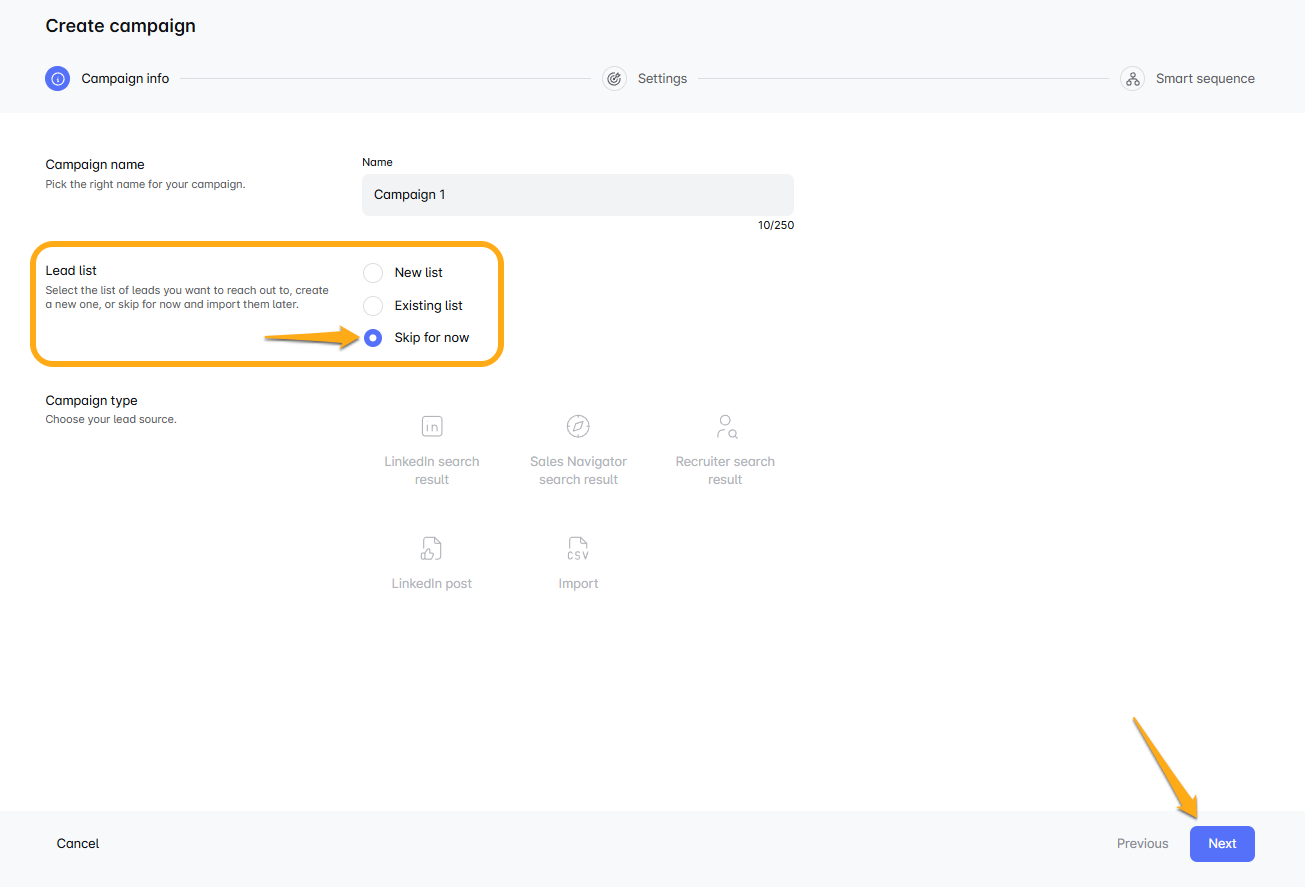Image resolution: width=1305 pixels, height=887 pixels.
Task: Choose the LinkedIn post thumbs-up icon
Action: pyautogui.click(x=431, y=548)
